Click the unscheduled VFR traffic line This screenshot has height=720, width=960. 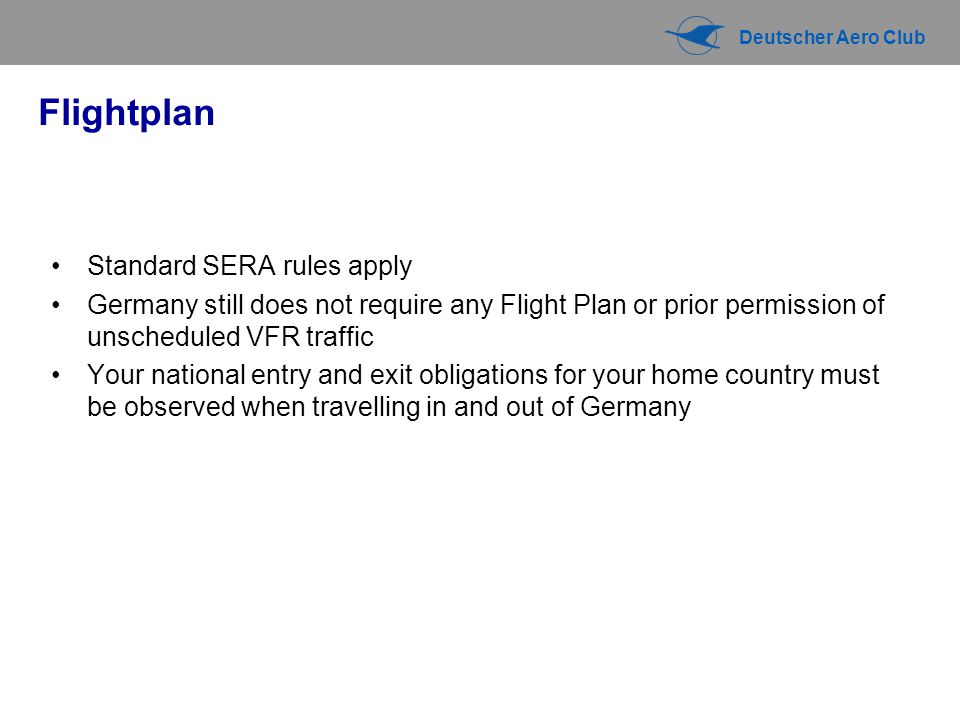coord(230,337)
